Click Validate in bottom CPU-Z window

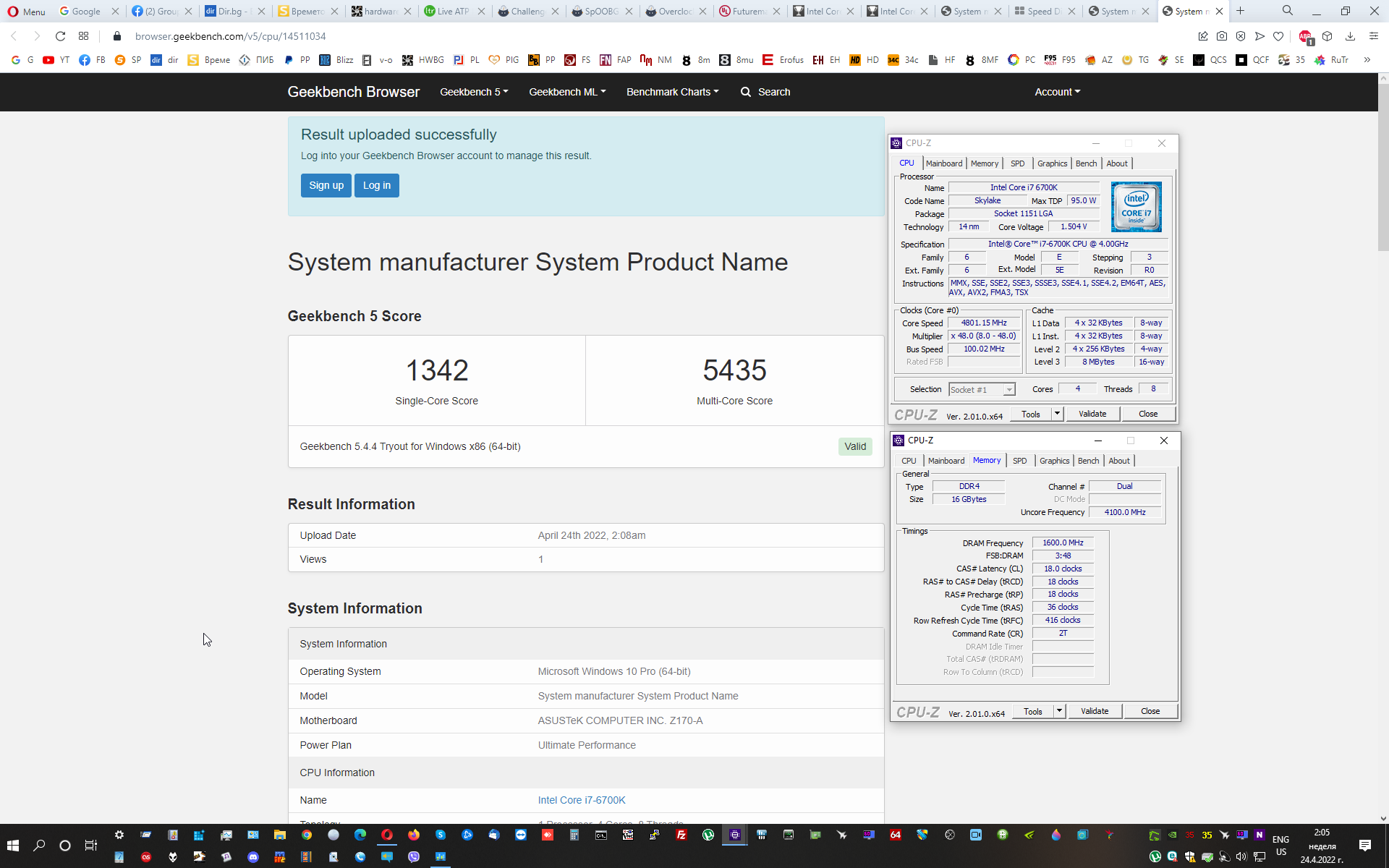[1095, 711]
